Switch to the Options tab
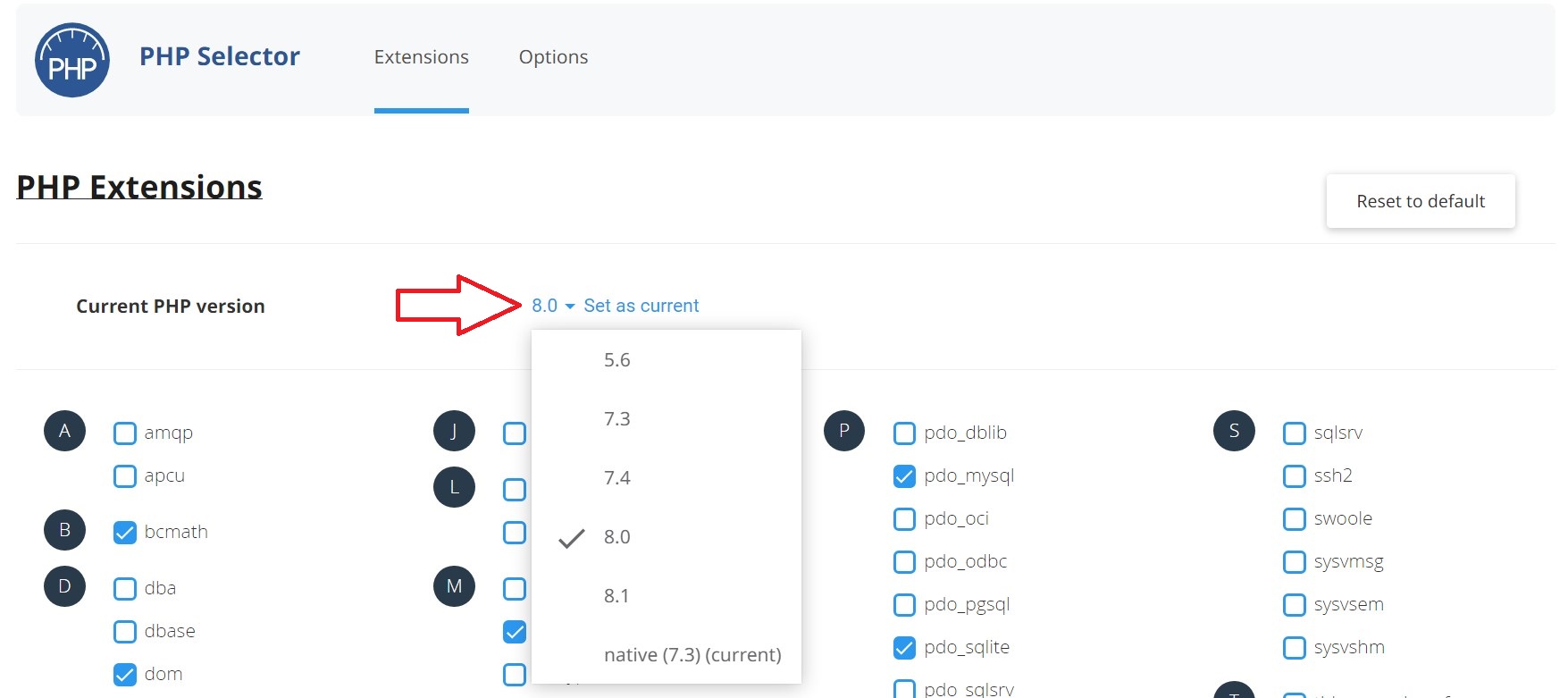 click(553, 57)
